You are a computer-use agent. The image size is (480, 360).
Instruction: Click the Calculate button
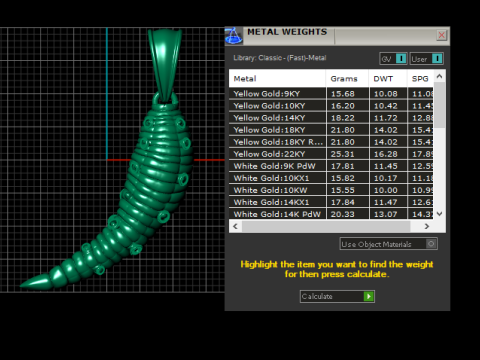337,296
